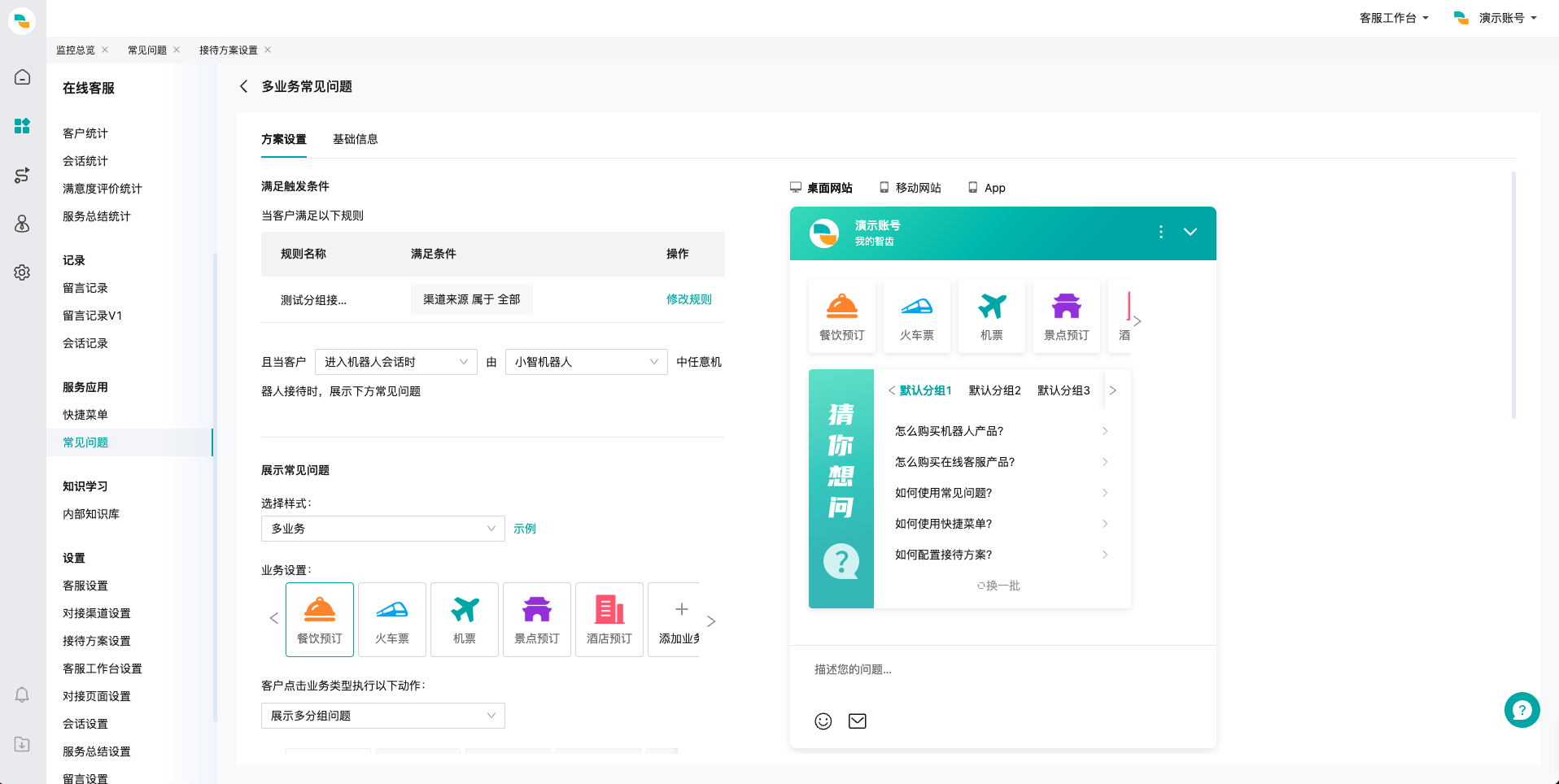Screen dimensions: 1559x784
Task: Select 酒店预订 business card in 业务设置
Action: point(609,620)
